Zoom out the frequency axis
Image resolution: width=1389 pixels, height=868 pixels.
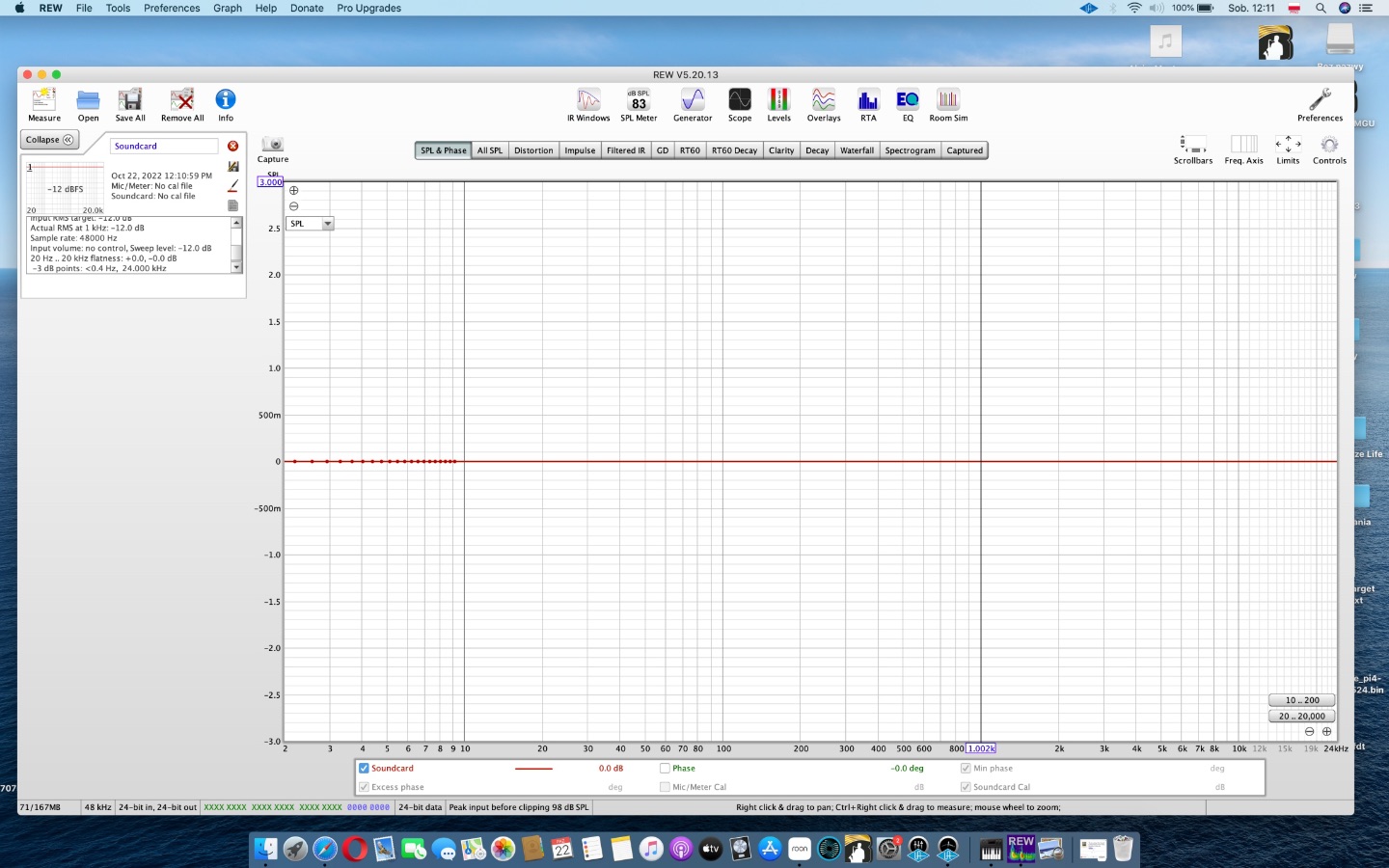(1309, 731)
